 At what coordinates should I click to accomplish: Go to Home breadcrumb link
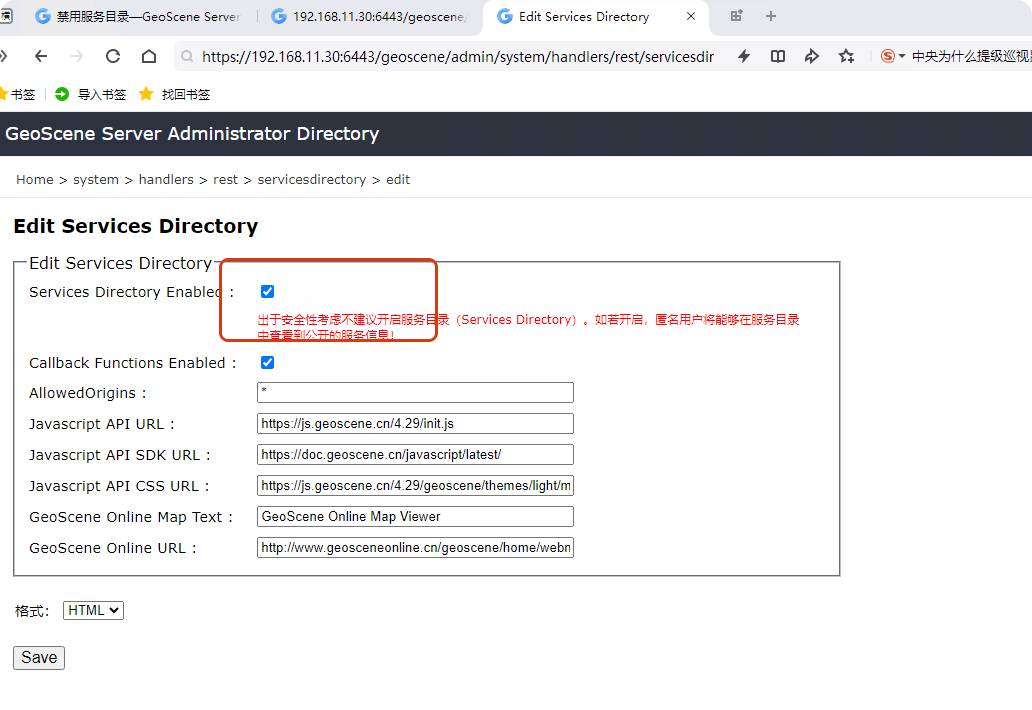click(35, 180)
